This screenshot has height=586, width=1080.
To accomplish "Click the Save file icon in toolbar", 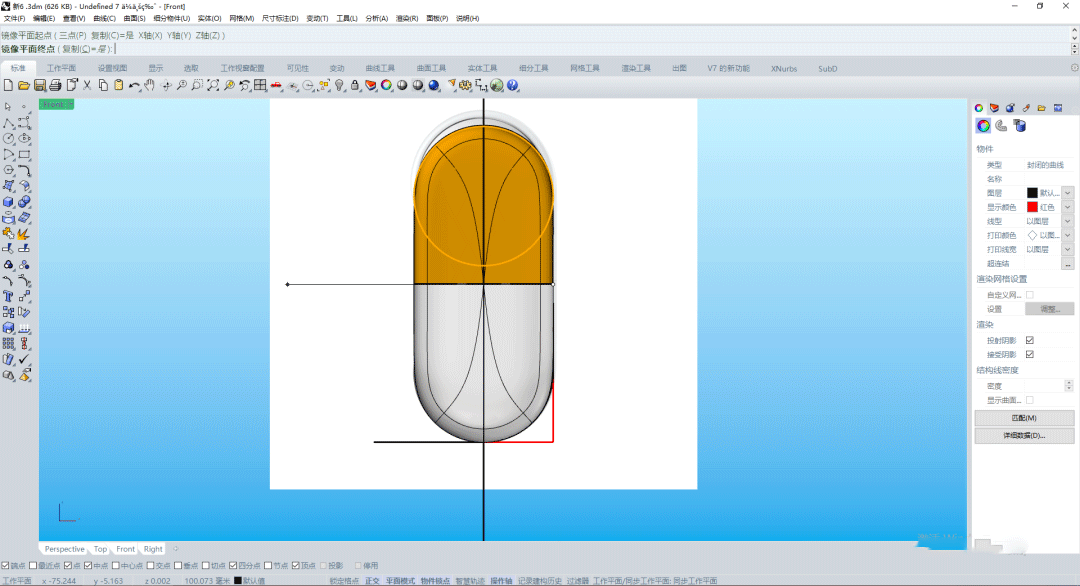I will click(40, 85).
